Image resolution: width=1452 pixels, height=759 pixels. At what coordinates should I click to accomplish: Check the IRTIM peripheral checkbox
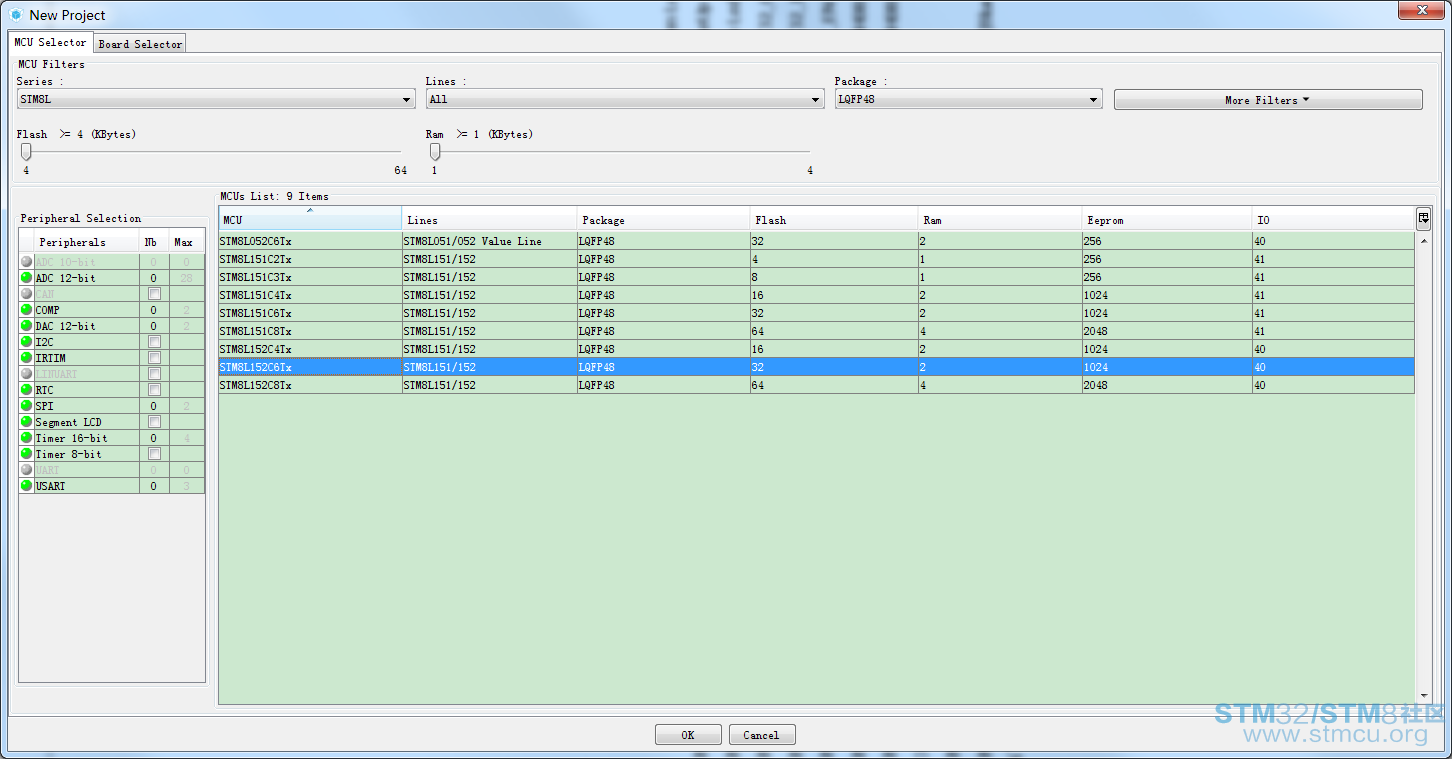pyautogui.click(x=154, y=358)
